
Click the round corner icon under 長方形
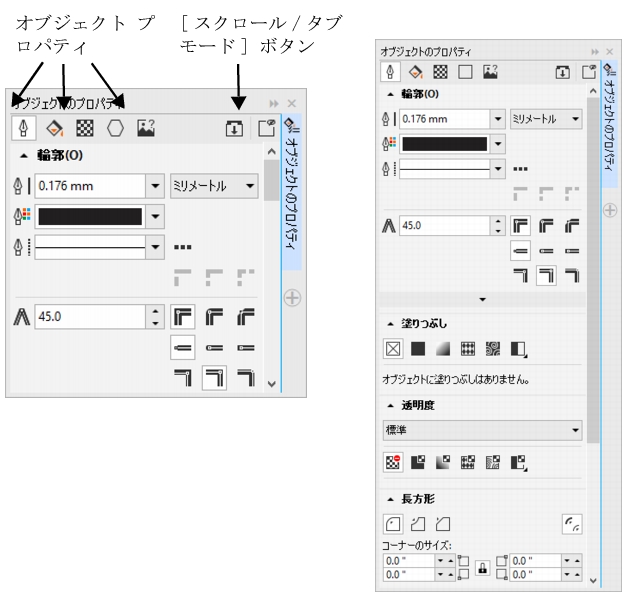point(393,522)
